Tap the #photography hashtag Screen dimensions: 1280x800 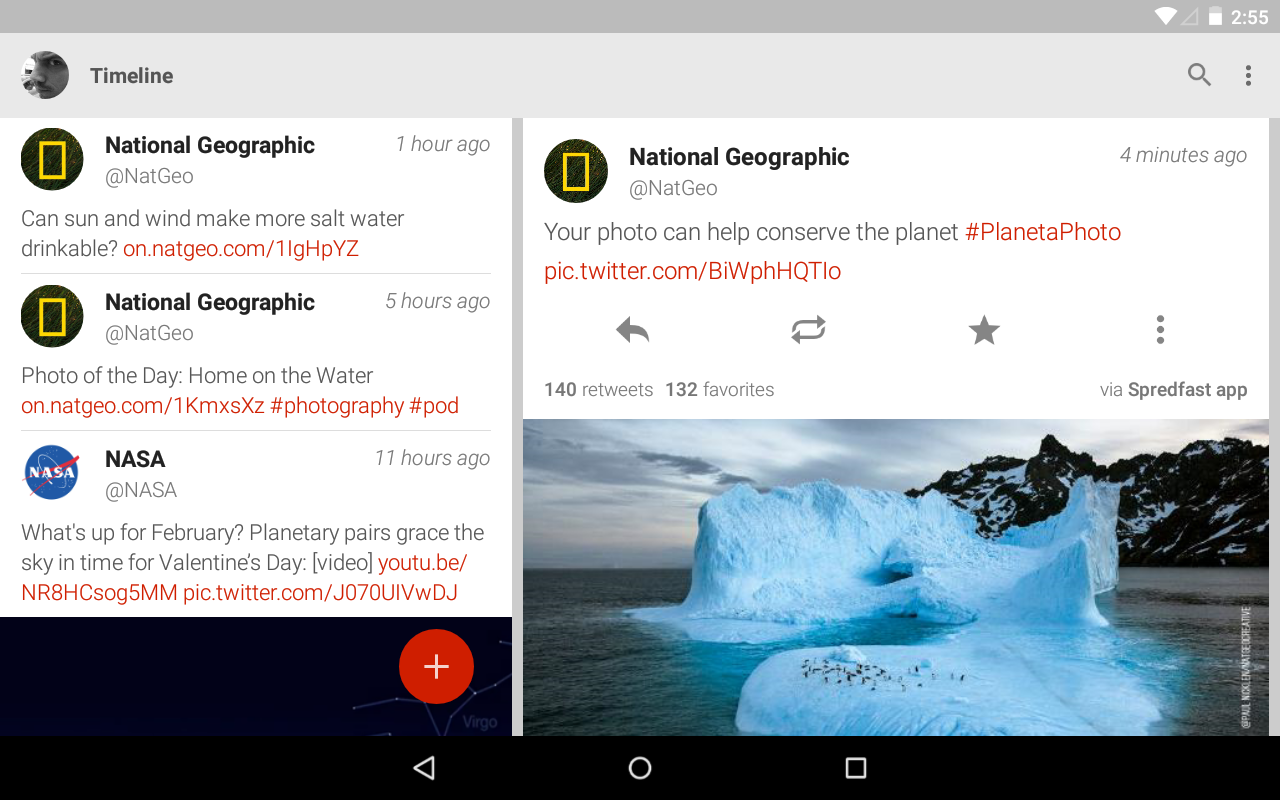click(337, 406)
